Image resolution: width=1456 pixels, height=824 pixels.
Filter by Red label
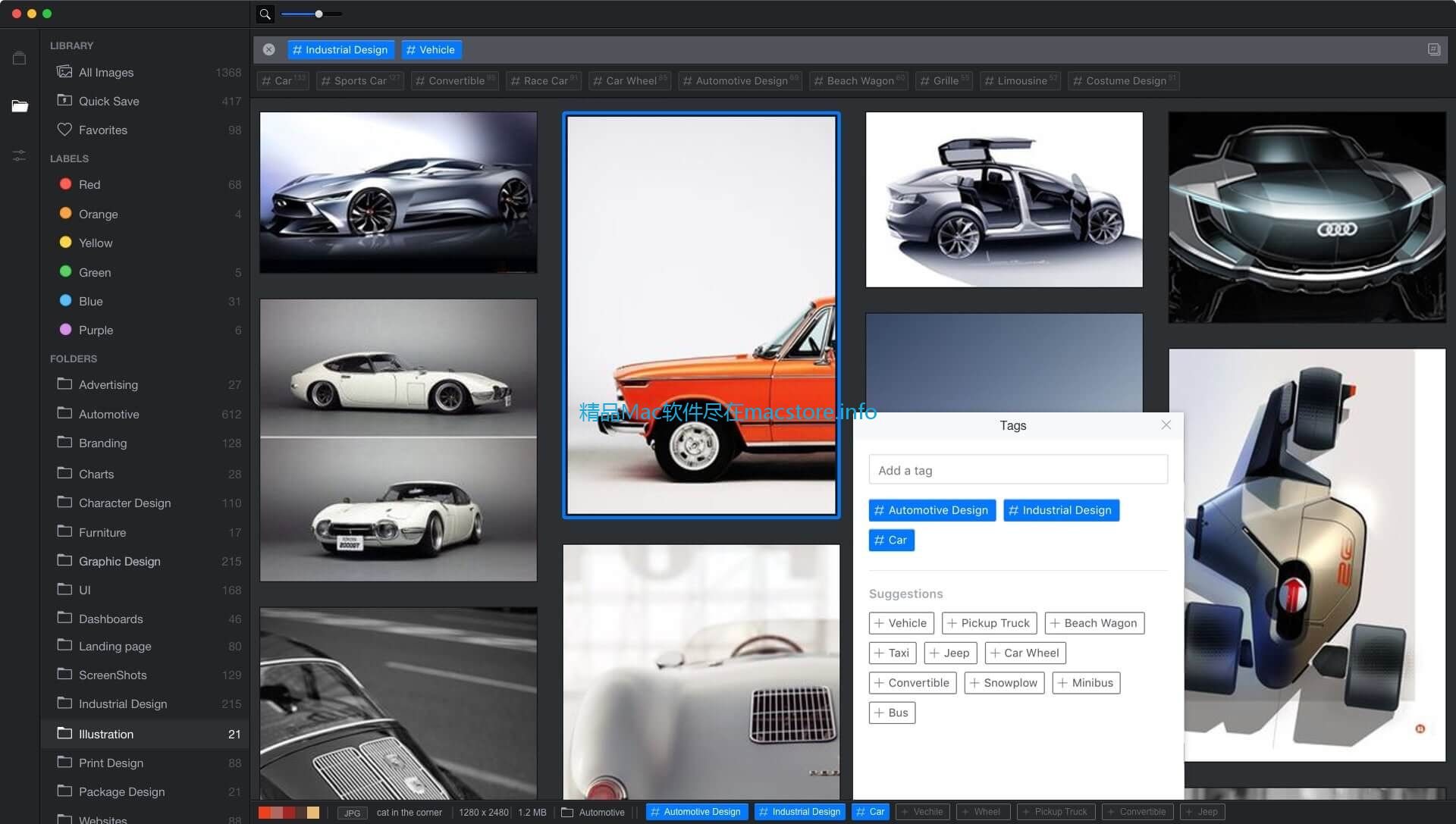point(146,184)
